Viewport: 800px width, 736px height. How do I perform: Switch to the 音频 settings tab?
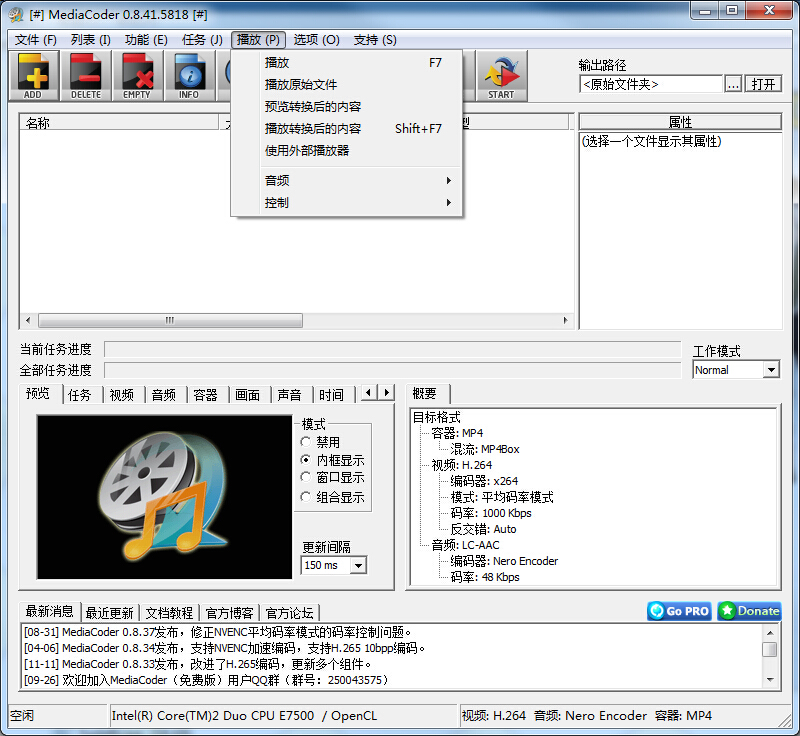(x=164, y=395)
